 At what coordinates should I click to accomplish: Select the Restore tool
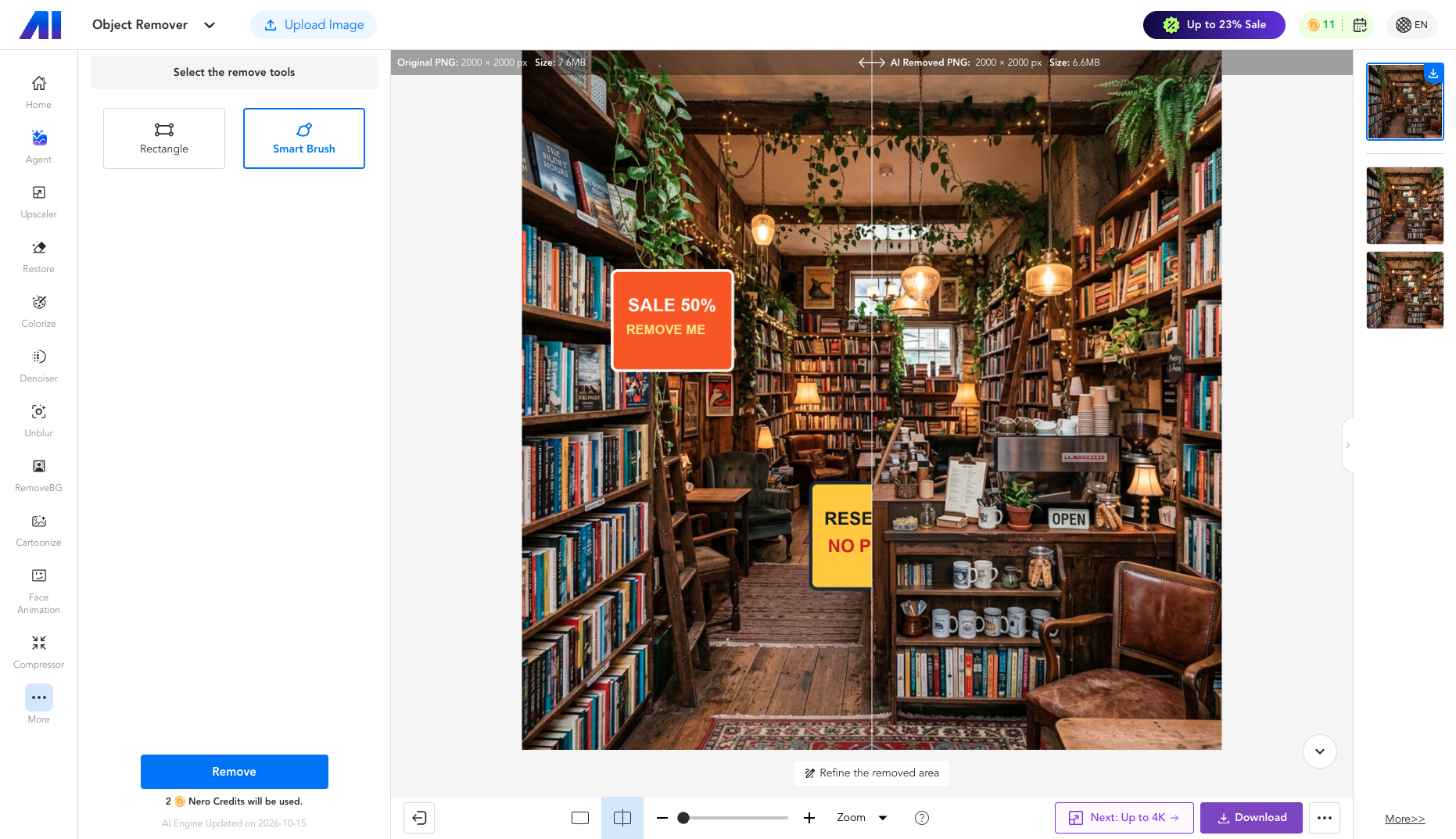click(x=38, y=256)
